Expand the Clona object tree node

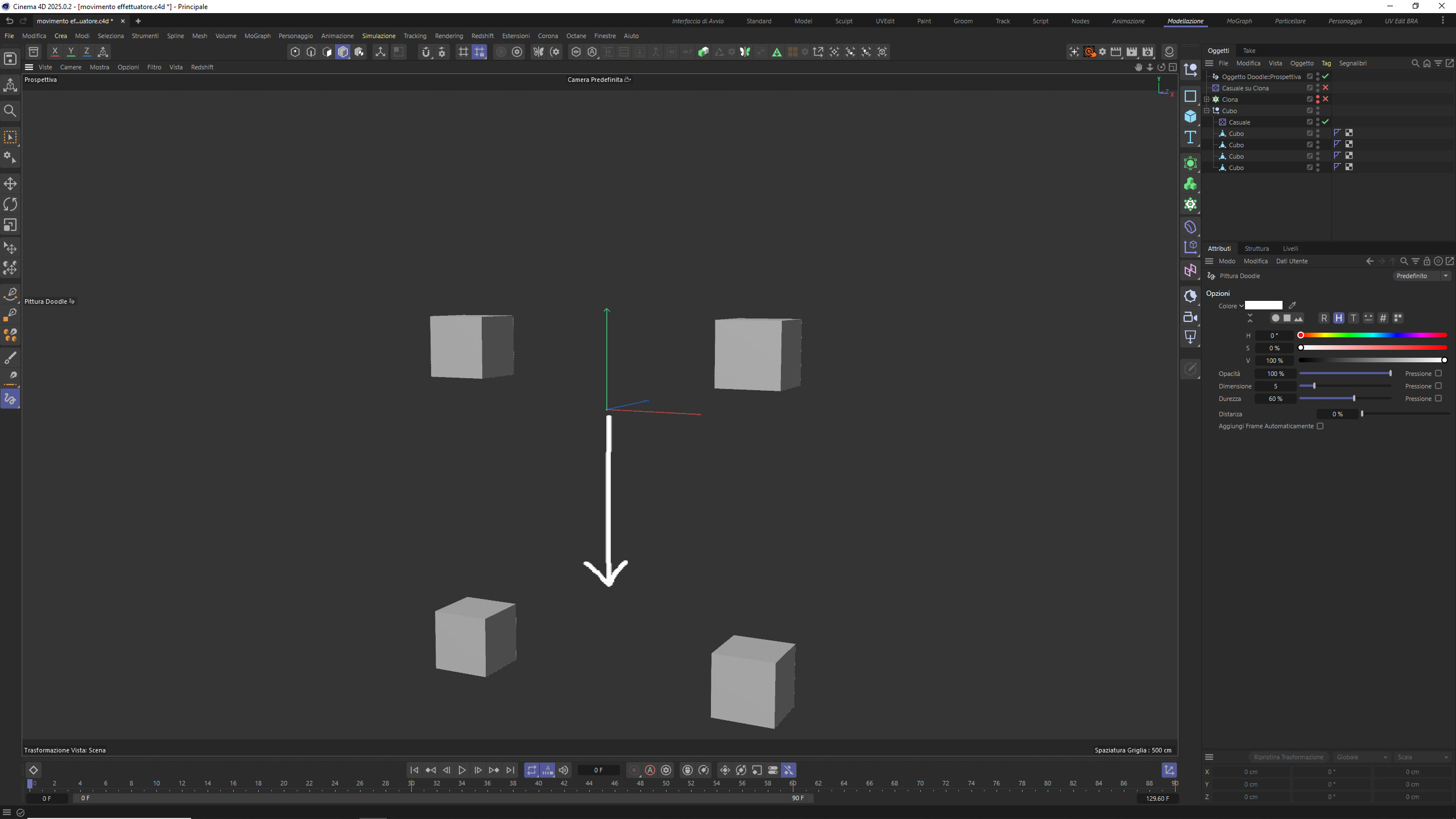(1207, 99)
